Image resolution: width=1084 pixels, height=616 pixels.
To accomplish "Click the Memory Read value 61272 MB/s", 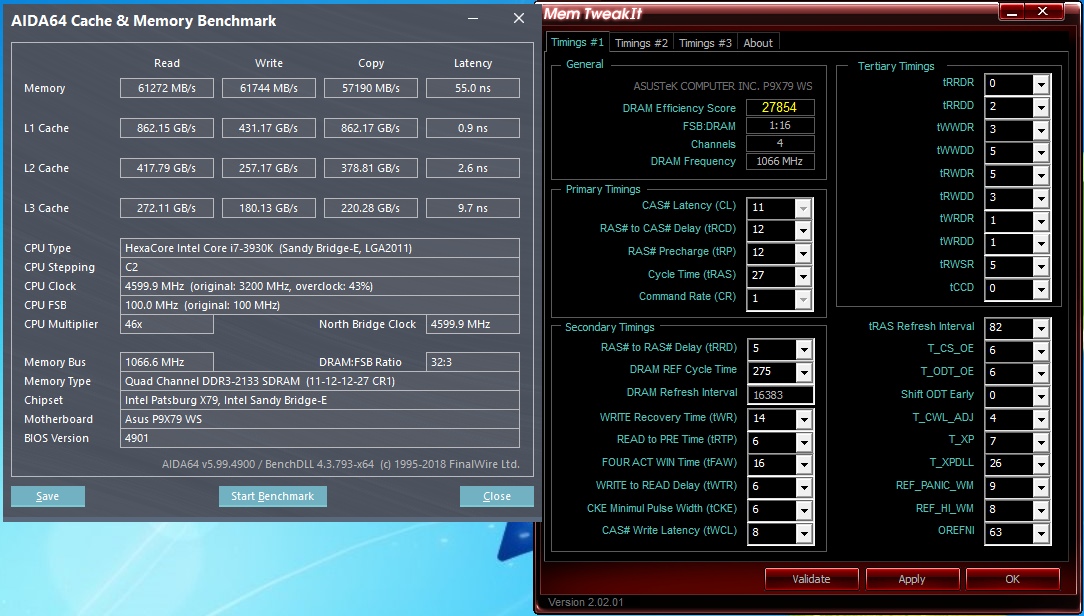I will coord(167,88).
